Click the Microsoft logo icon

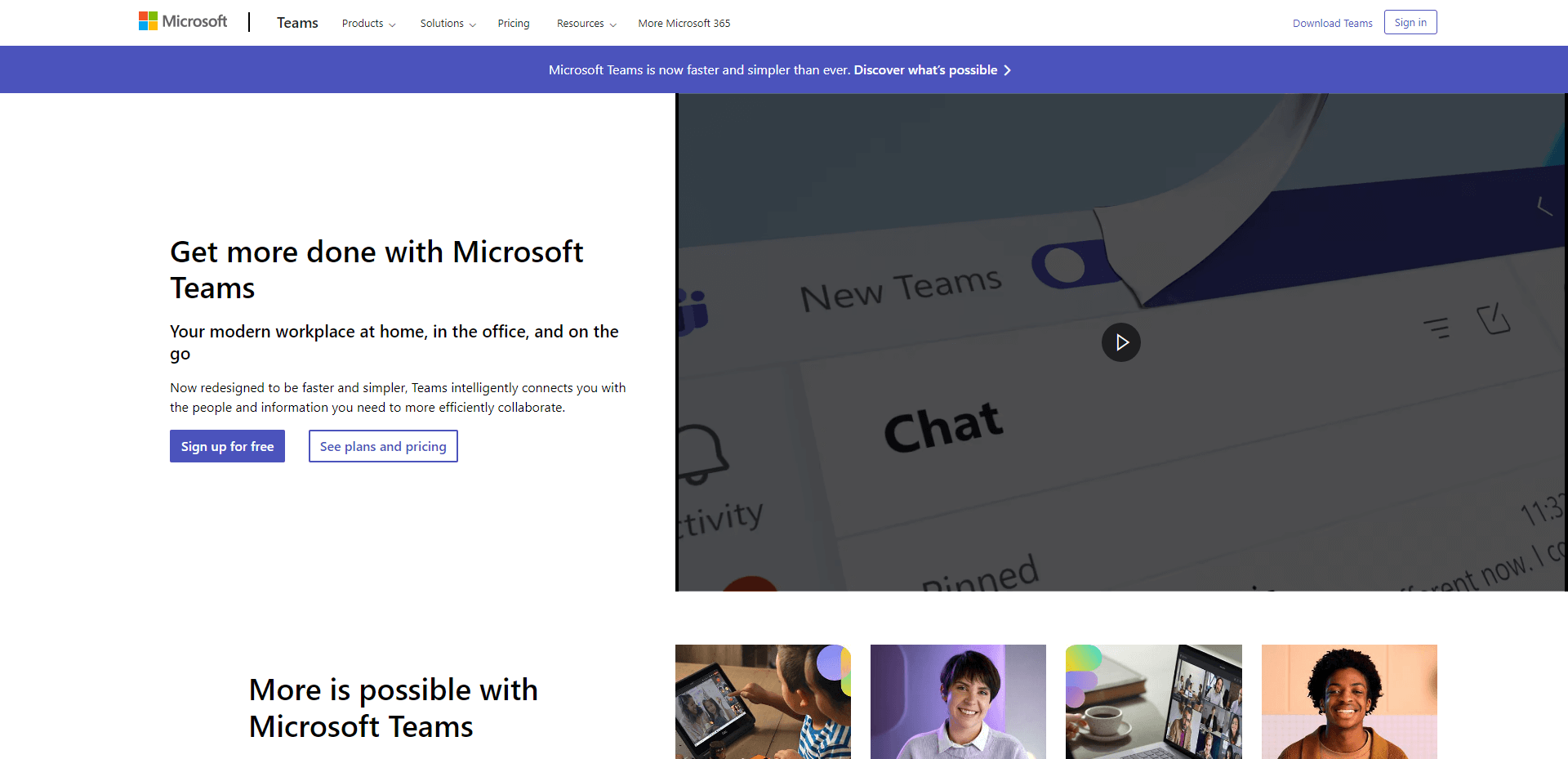point(148,21)
